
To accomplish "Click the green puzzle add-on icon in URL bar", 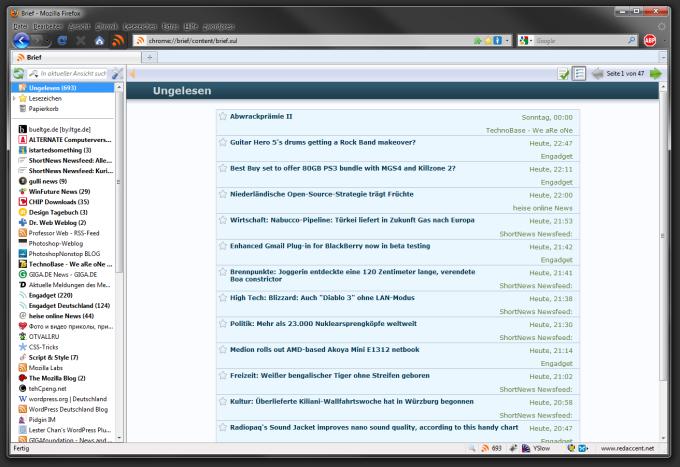I will (x=477, y=41).
